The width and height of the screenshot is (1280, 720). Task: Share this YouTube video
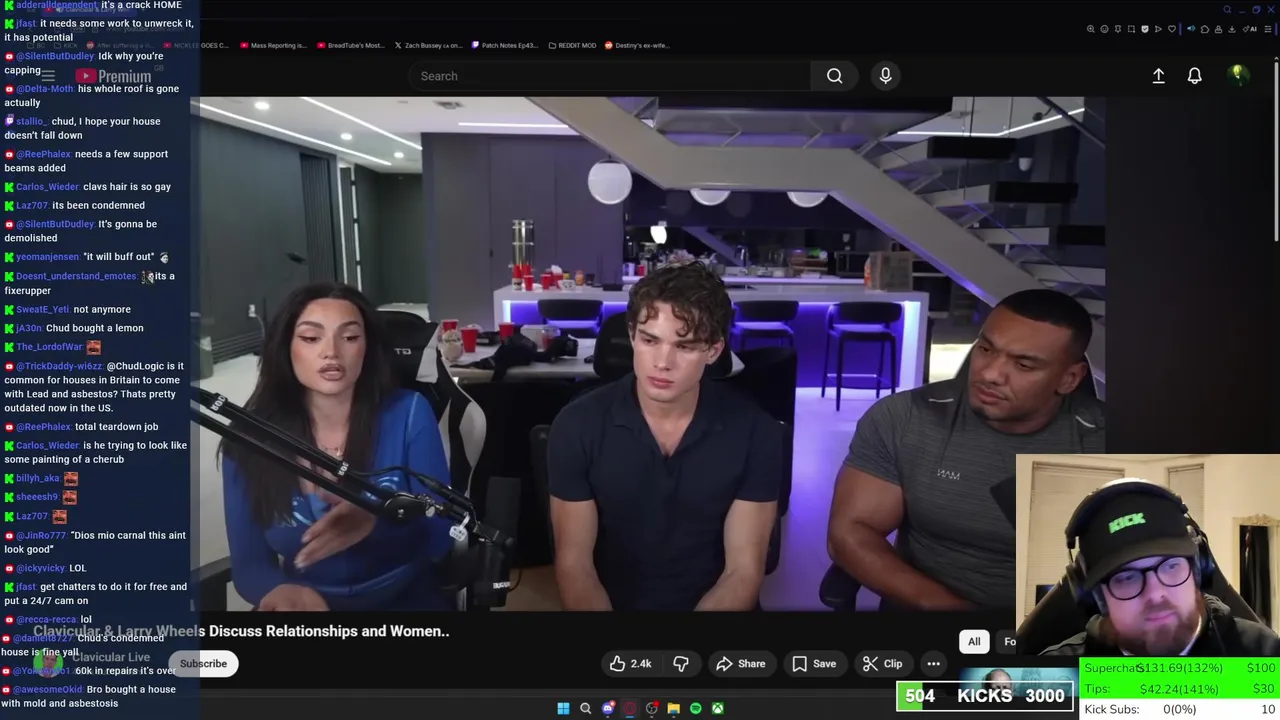coord(741,664)
